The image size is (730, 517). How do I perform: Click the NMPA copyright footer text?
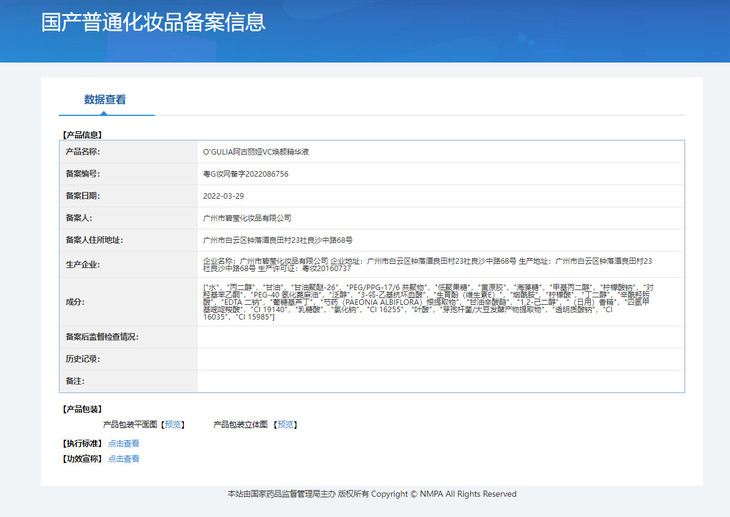tap(372, 494)
